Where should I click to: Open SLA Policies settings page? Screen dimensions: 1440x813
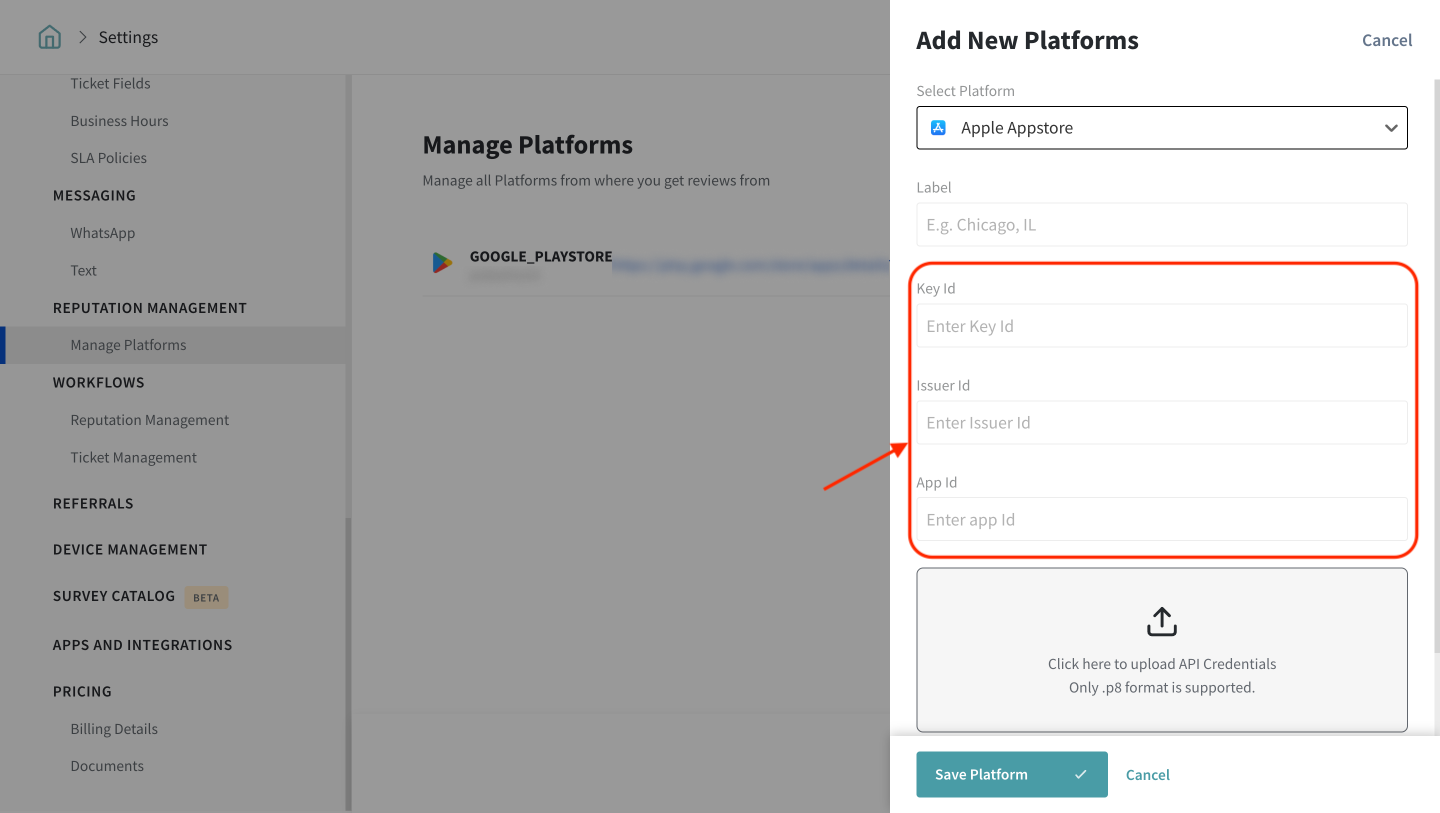coord(108,158)
